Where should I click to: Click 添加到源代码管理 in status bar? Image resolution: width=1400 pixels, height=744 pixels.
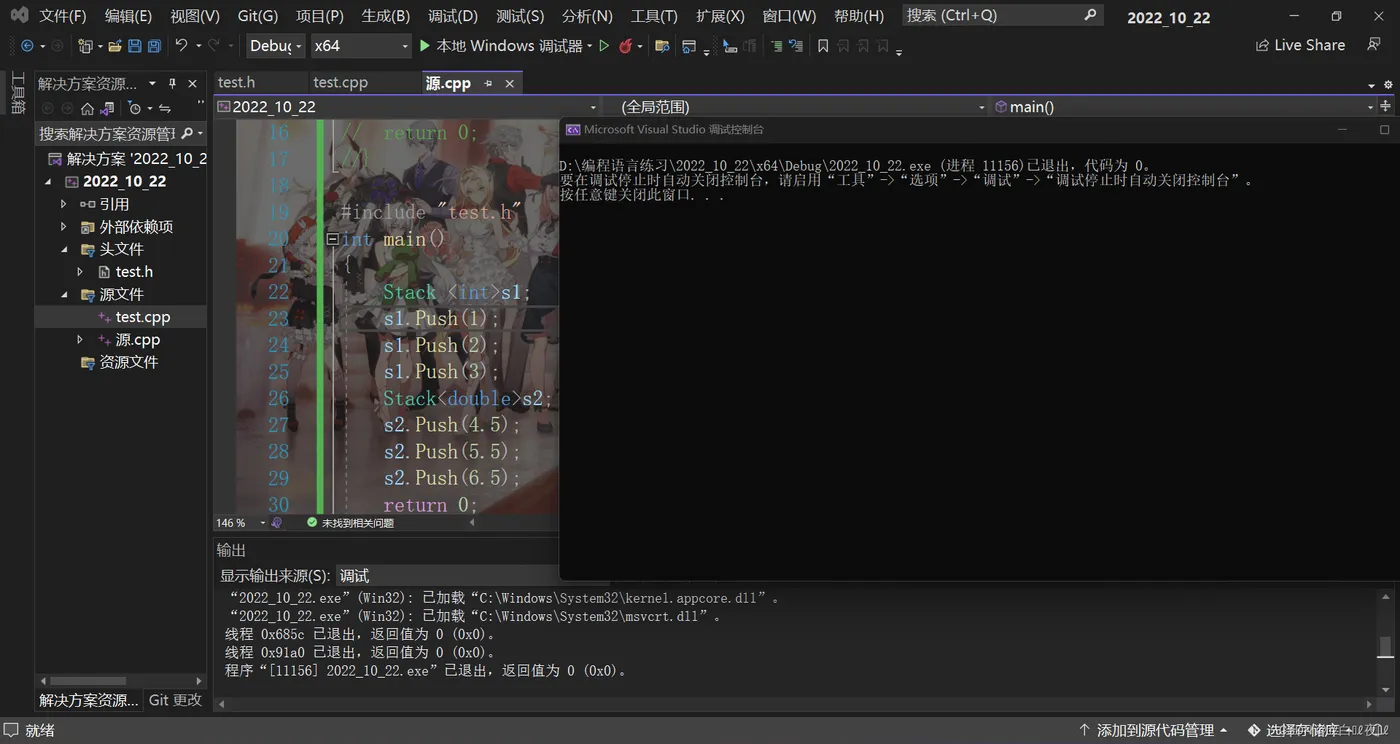point(1154,731)
